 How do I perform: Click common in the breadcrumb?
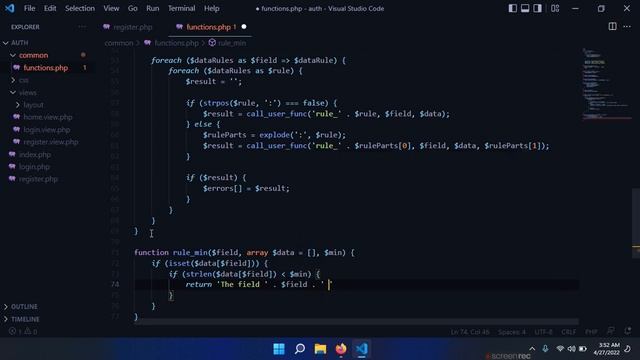[119, 43]
